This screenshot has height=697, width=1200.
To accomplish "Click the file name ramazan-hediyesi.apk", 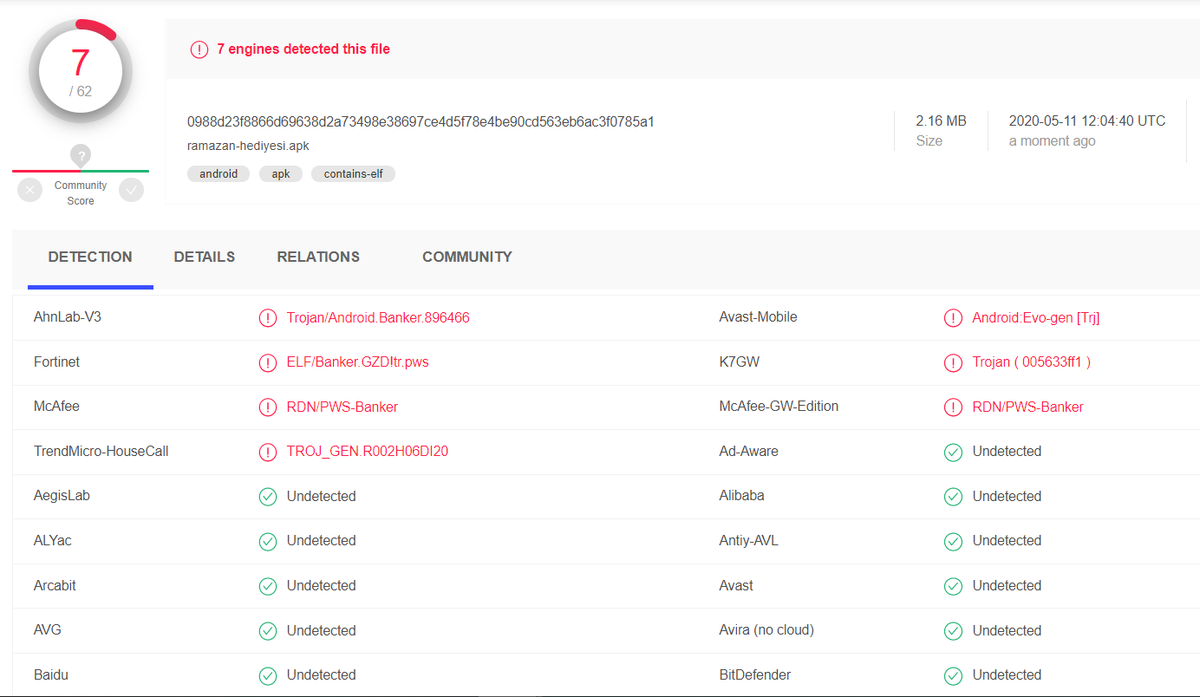I will [248, 146].
